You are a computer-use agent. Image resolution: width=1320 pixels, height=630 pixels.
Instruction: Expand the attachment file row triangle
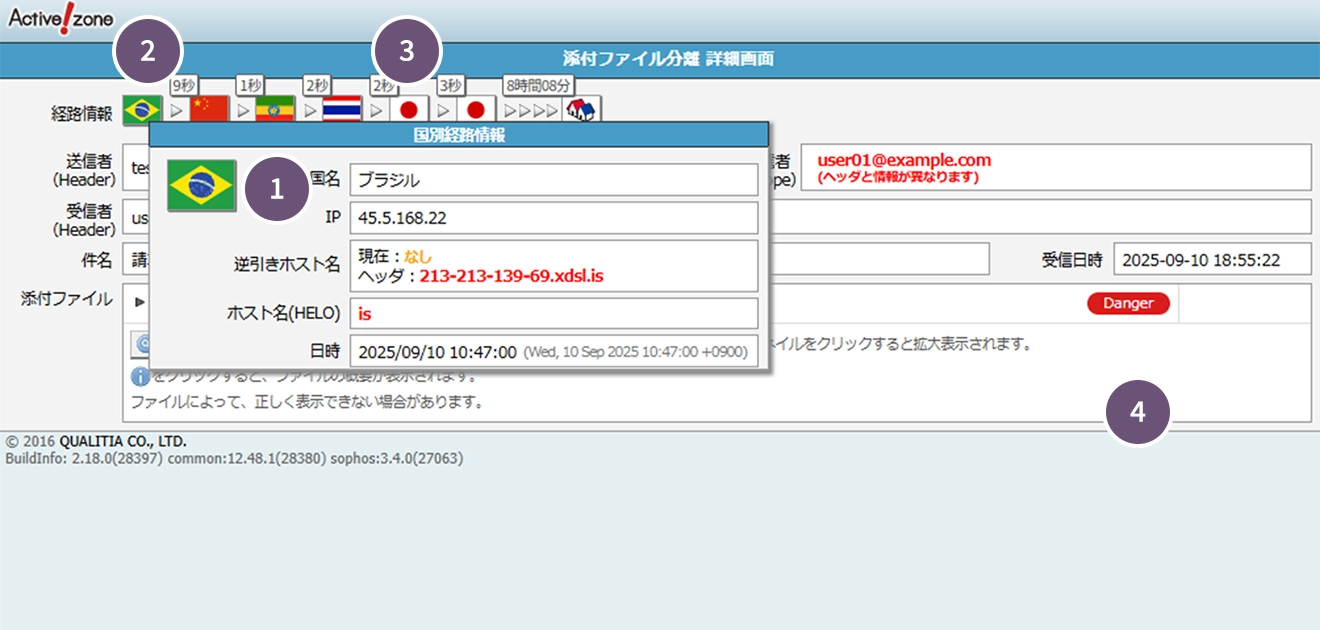click(140, 302)
